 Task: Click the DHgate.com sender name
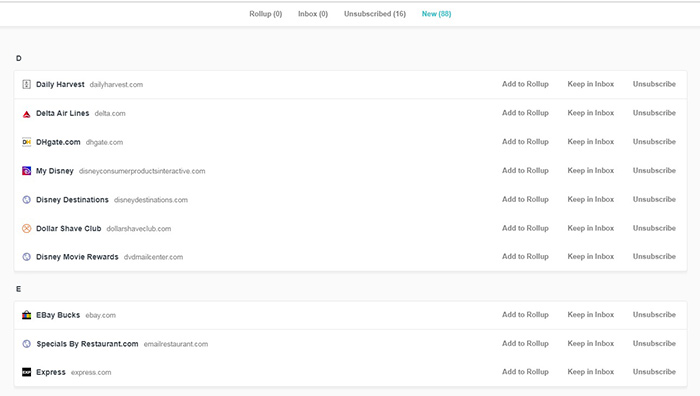pos(58,142)
